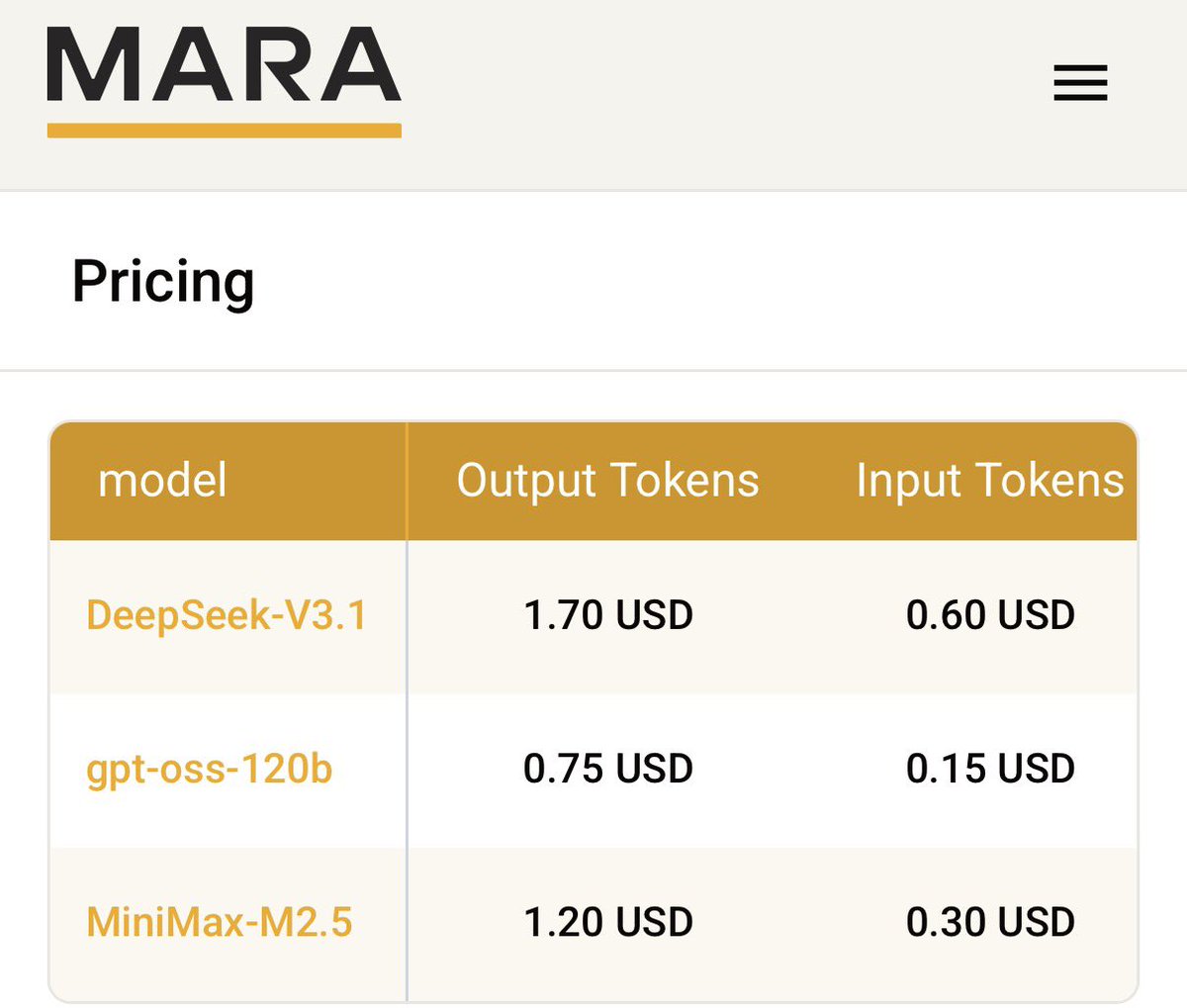Click the Output Tokens column header
This screenshot has height=1008, width=1187.
click(x=607, y=481)
